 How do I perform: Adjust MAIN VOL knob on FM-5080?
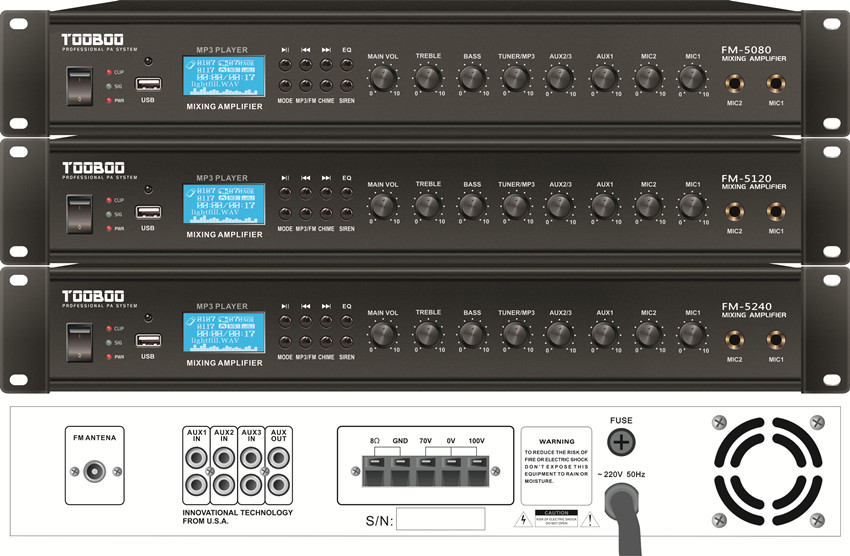(383, 78)
